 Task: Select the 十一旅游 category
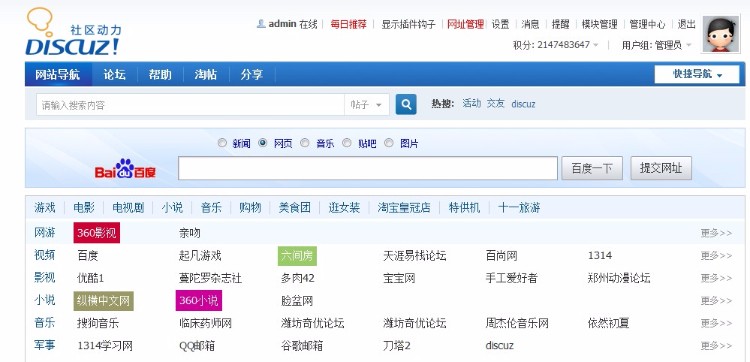point(519,208)
